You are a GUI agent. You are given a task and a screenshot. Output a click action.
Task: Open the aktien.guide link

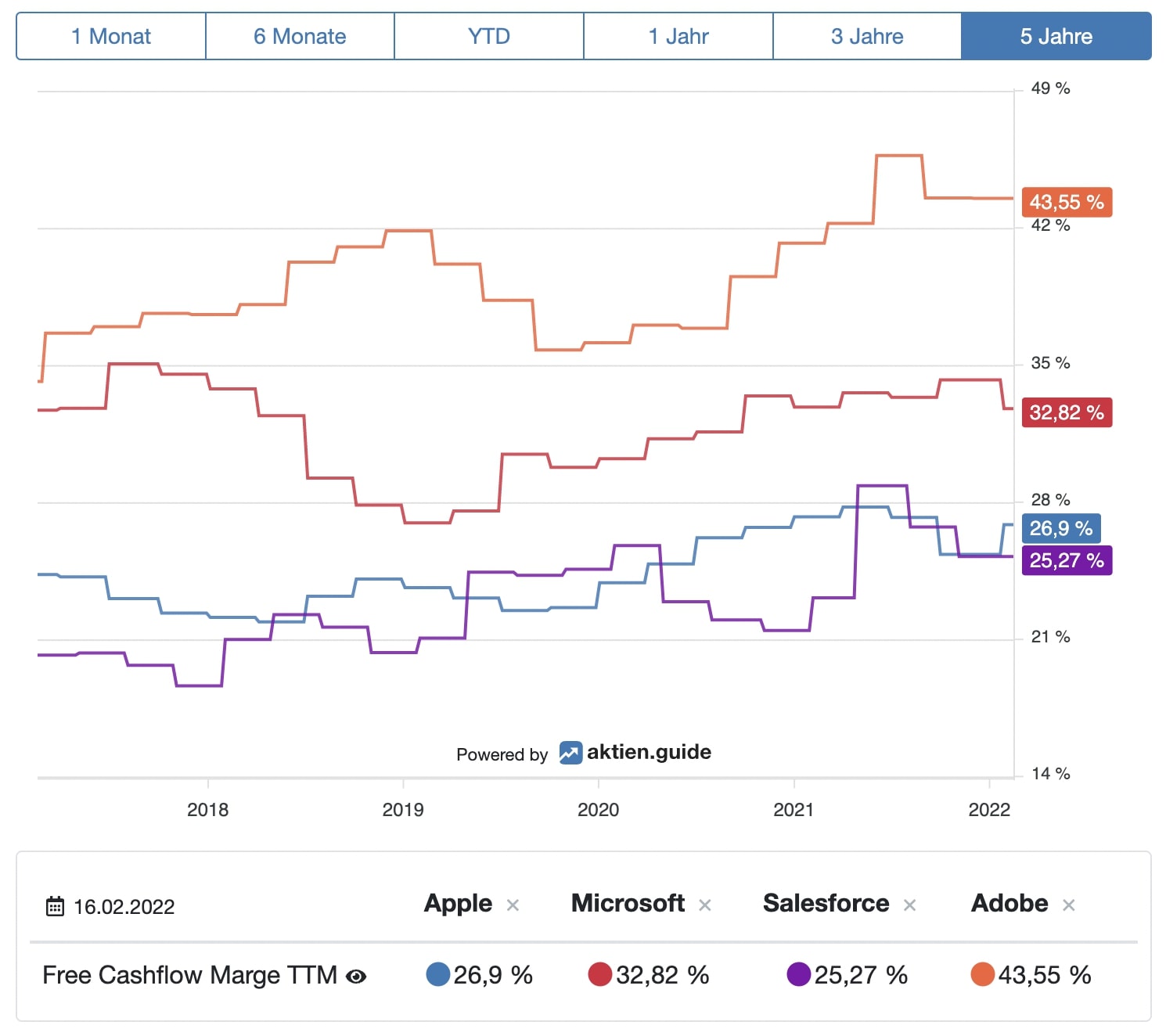[x=649, y=753]
